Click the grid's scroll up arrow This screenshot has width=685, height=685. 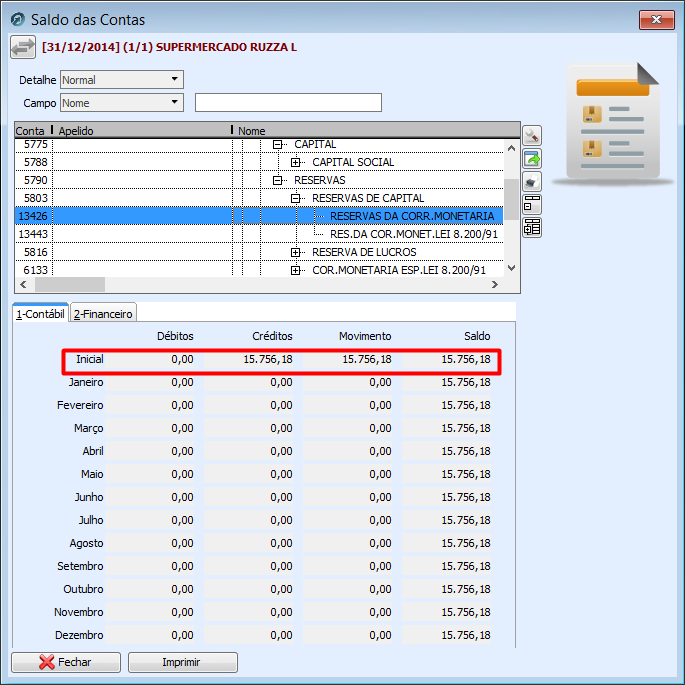(512, 149)
